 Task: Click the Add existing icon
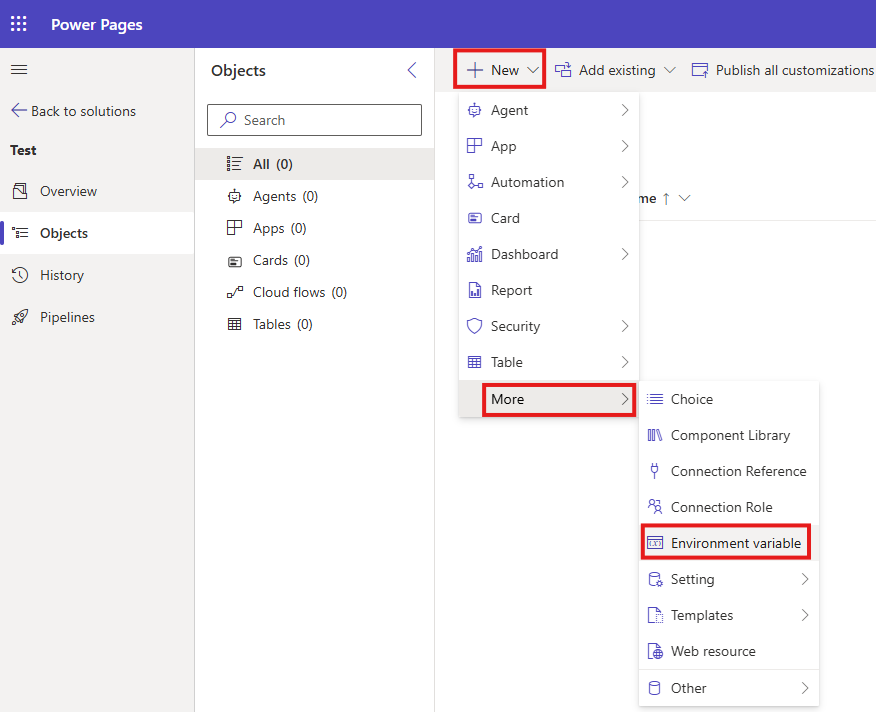click(x=563, y=70)
